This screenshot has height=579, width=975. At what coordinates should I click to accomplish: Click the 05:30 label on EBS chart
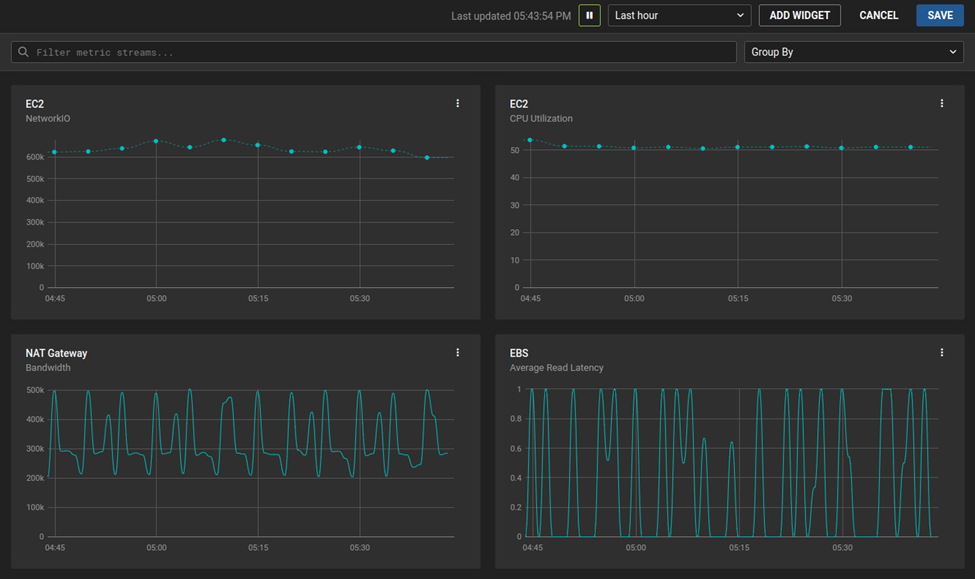[x=843, y=548]
